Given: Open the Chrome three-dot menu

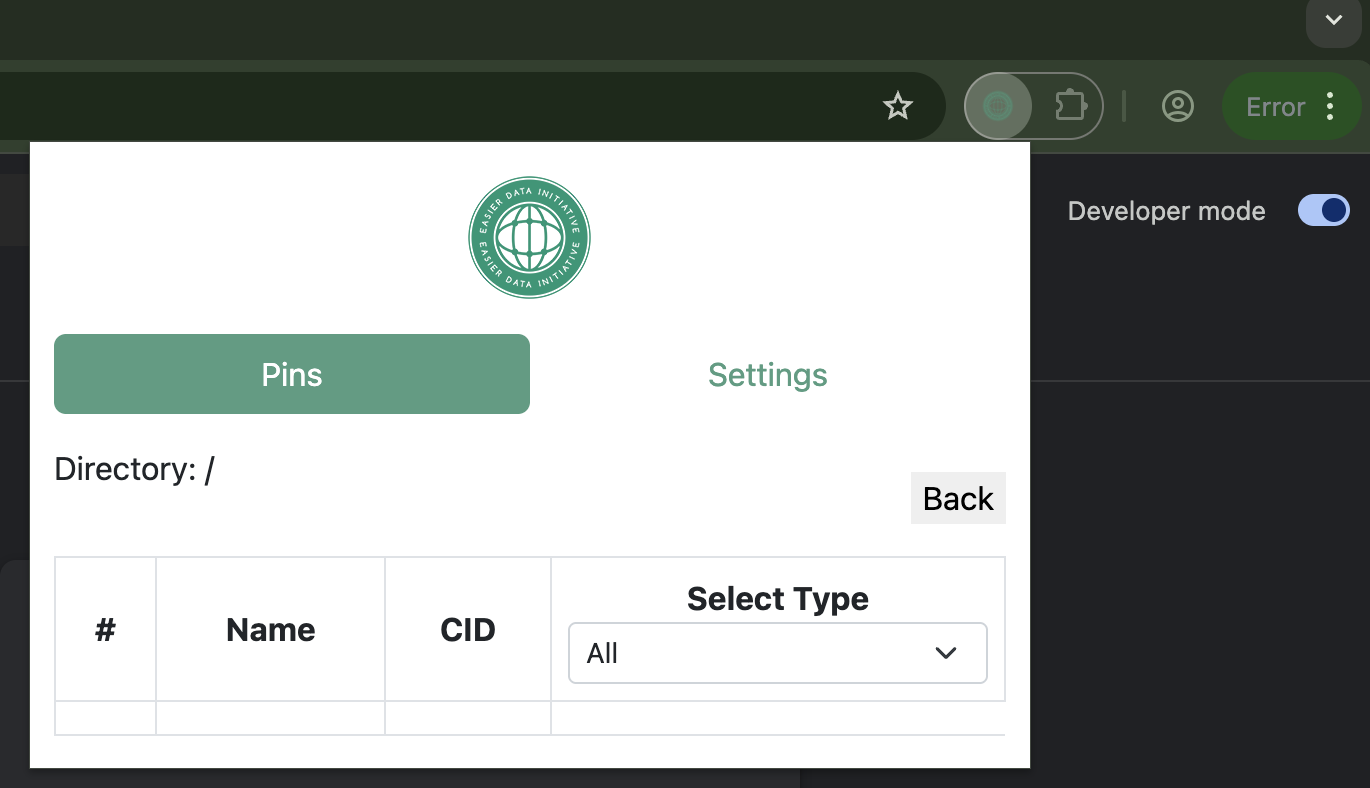Looking at the screenshot, I should point(1330,106).
